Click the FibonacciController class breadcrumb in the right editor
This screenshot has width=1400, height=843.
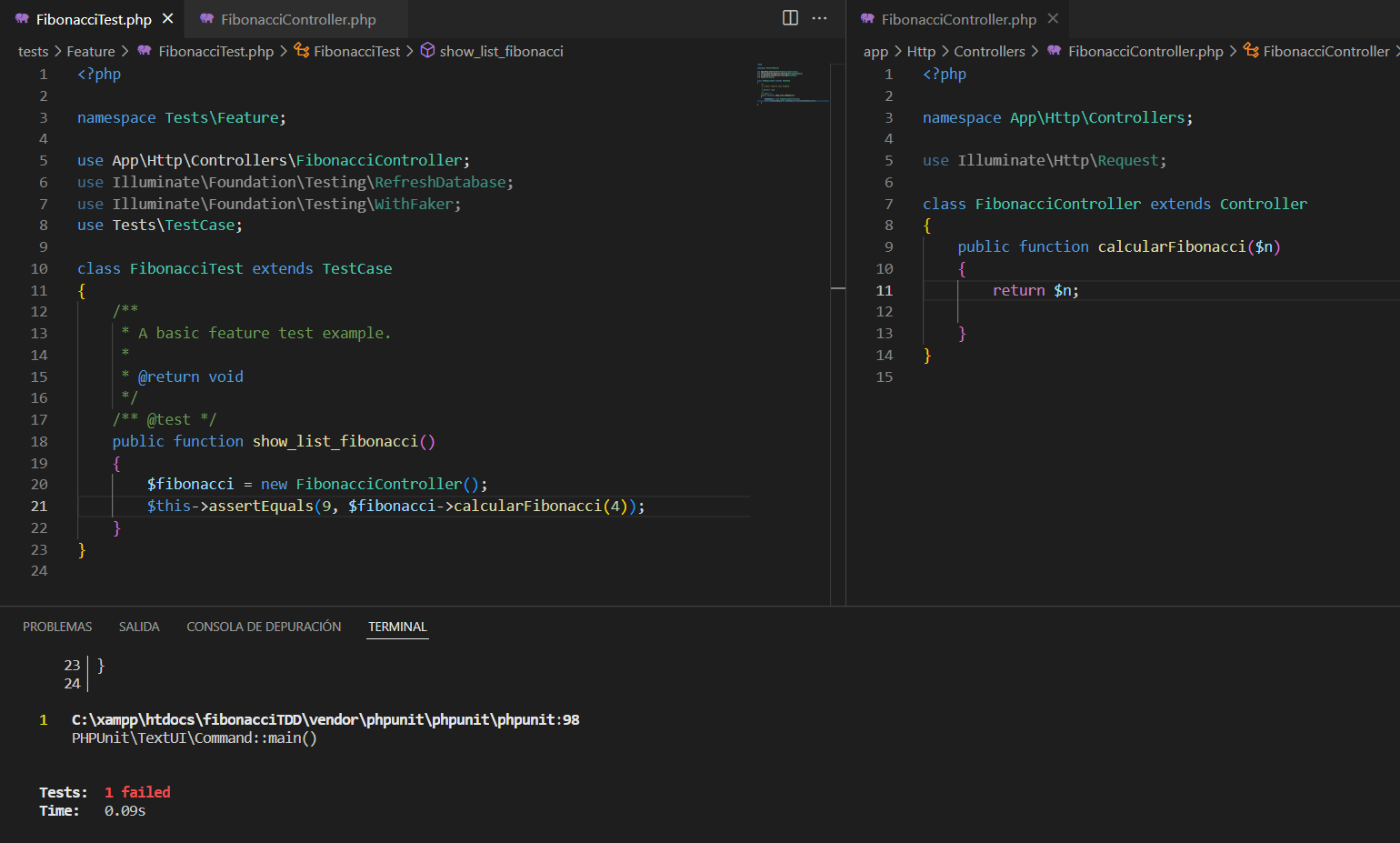click(x=1325, y=52)
